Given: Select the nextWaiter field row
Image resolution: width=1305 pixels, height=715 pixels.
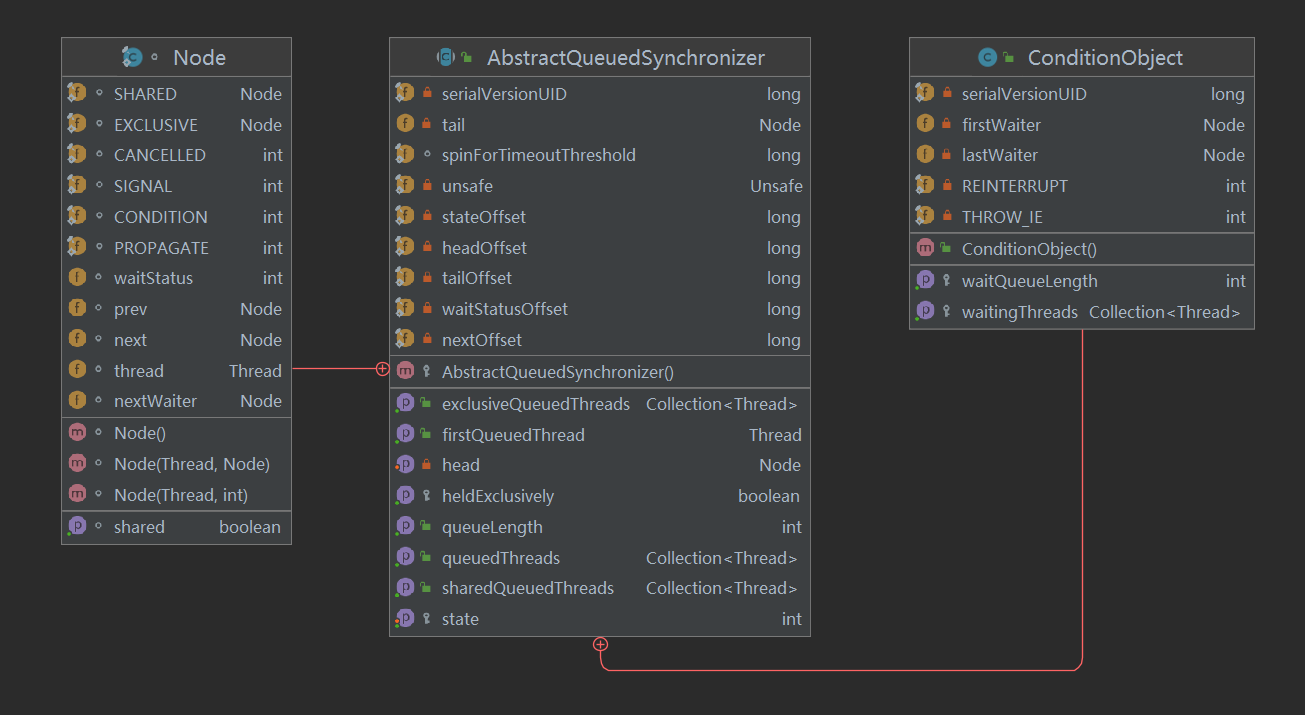Looking at the screenshot, I should (x=176, y=401).
